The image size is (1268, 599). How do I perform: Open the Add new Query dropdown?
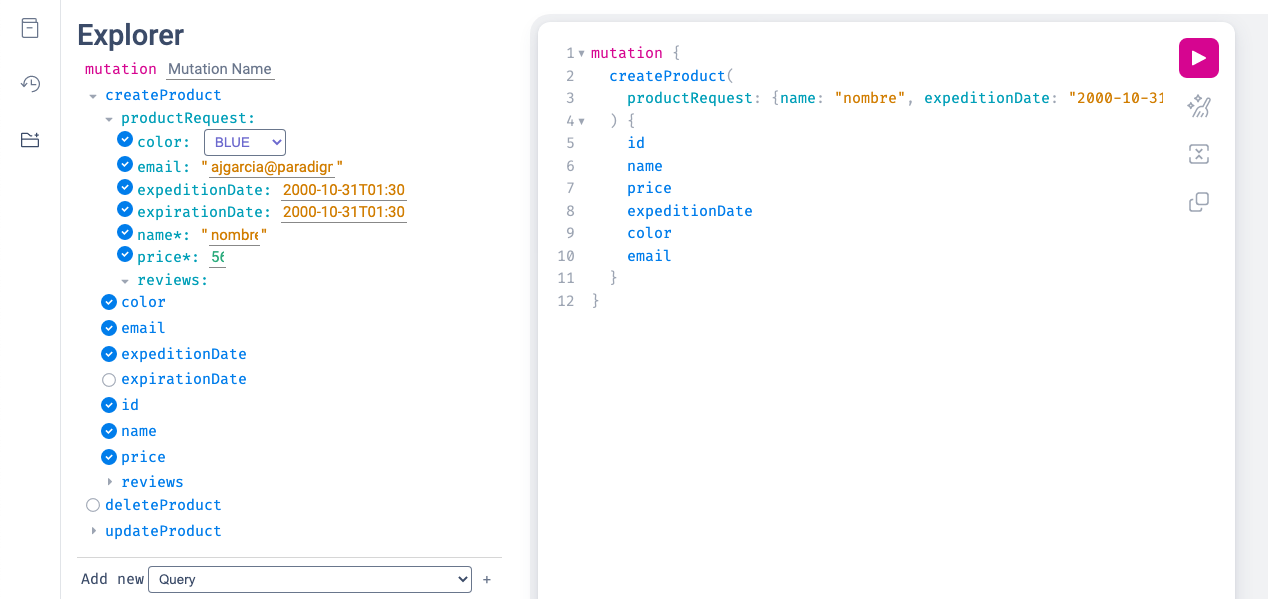(309, 579)
